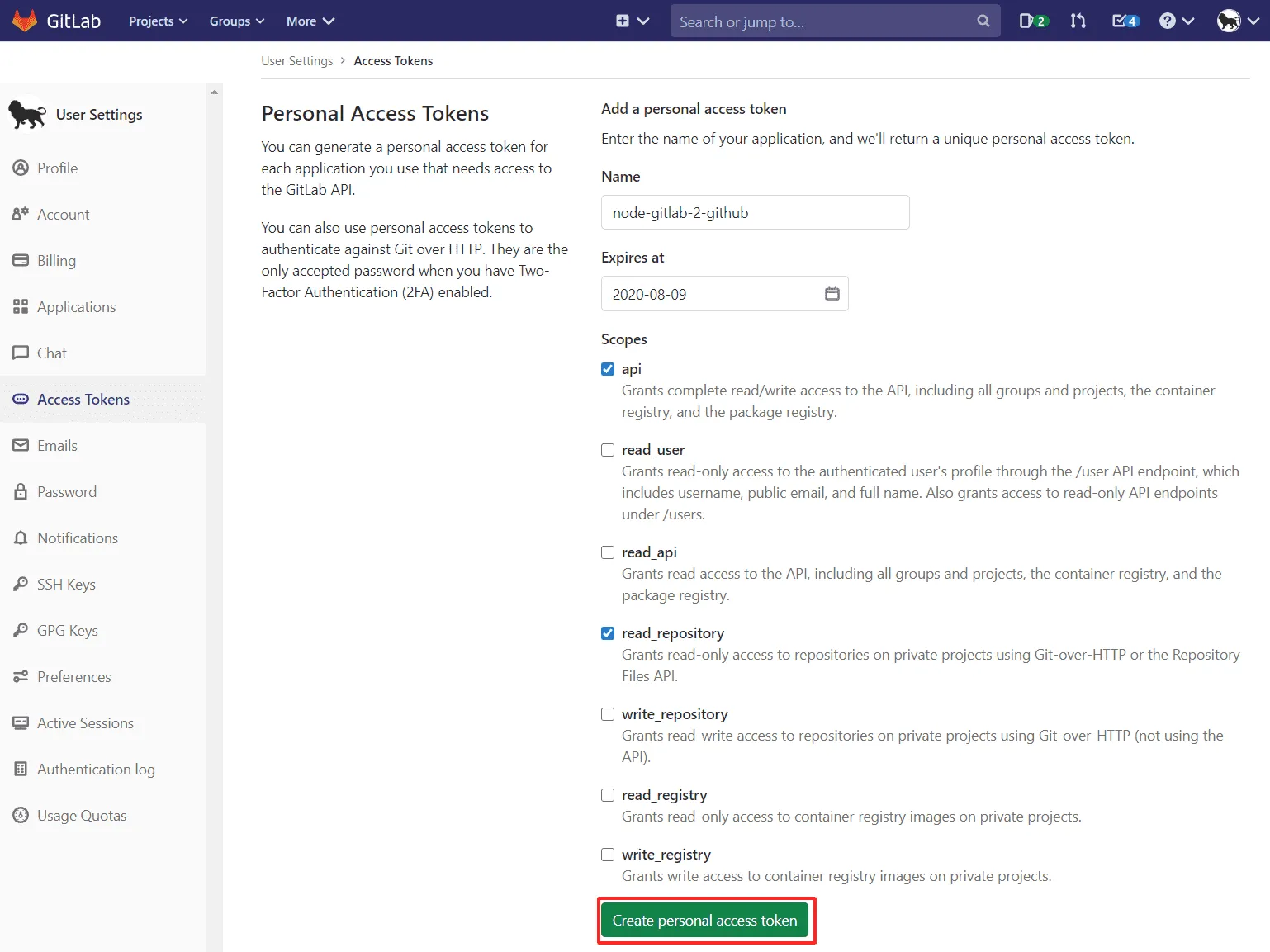Open the issues icon in the top bar
1270x952 pixels.
coord(1032,21)
